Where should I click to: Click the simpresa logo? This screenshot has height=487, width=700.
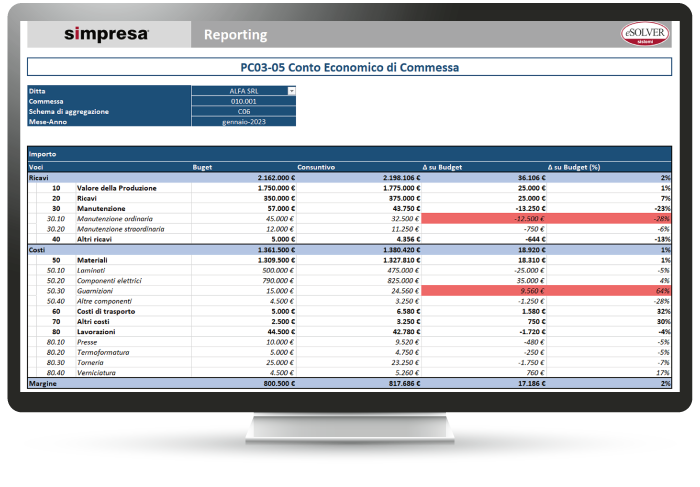106,34
